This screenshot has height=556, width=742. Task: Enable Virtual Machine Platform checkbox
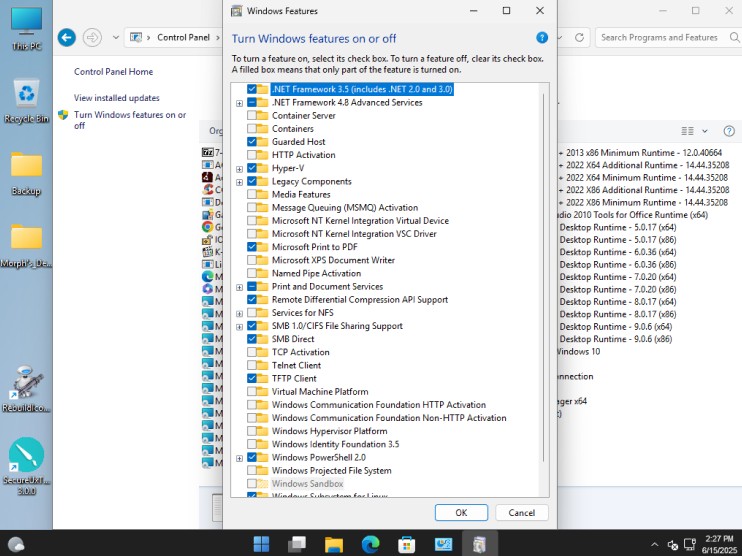click(252, 392)
